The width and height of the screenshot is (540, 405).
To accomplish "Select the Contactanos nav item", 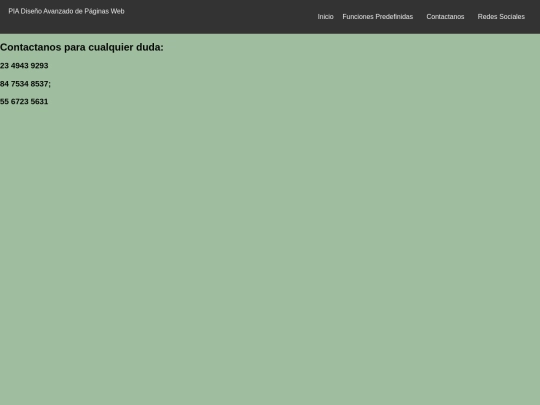I will click(445, 17).
